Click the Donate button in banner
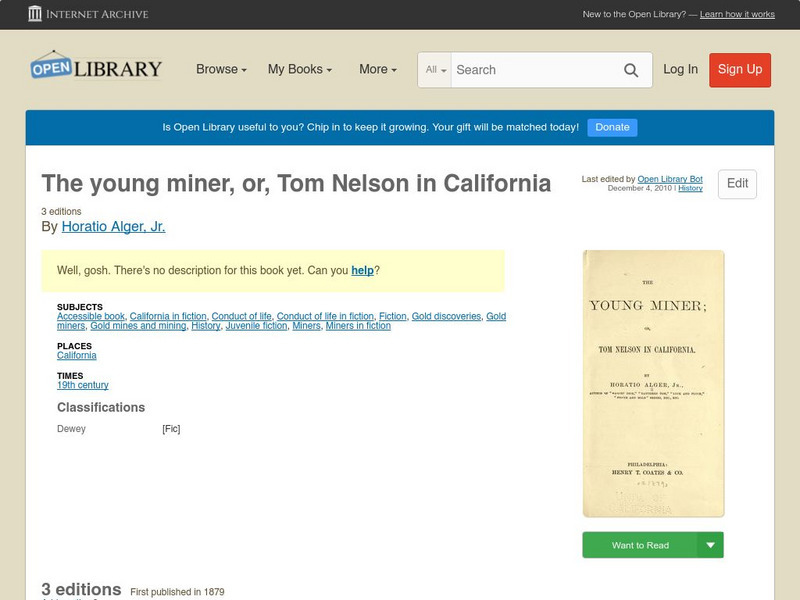This screenshot has width=800, height=600. [612, 127]
